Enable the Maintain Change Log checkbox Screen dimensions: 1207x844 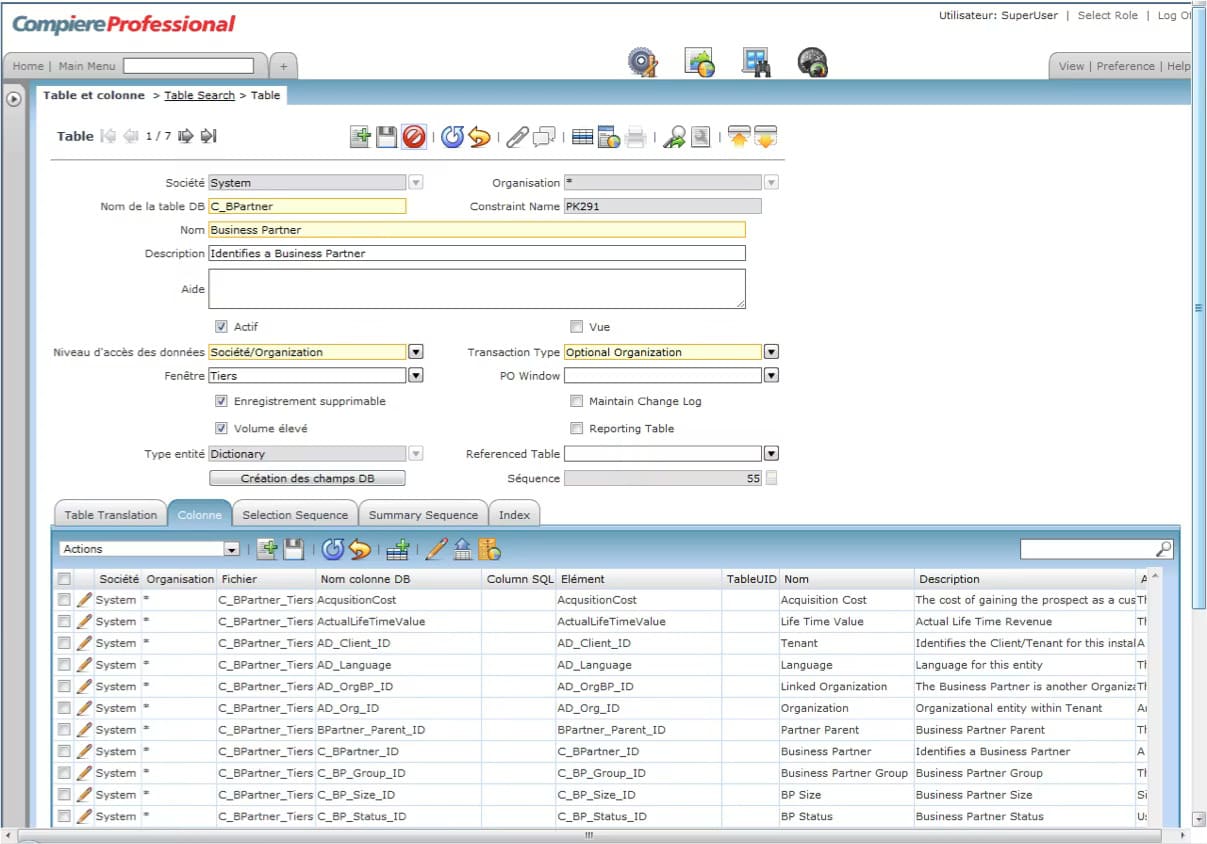point(576,401)
